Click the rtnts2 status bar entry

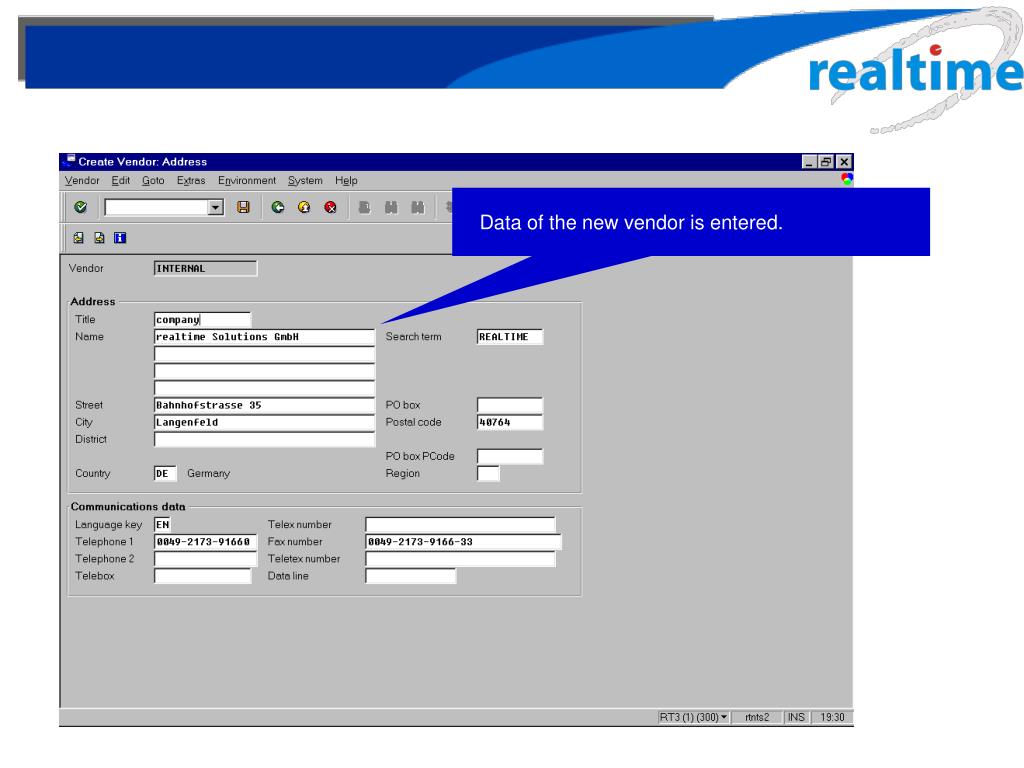pos(757,717)
